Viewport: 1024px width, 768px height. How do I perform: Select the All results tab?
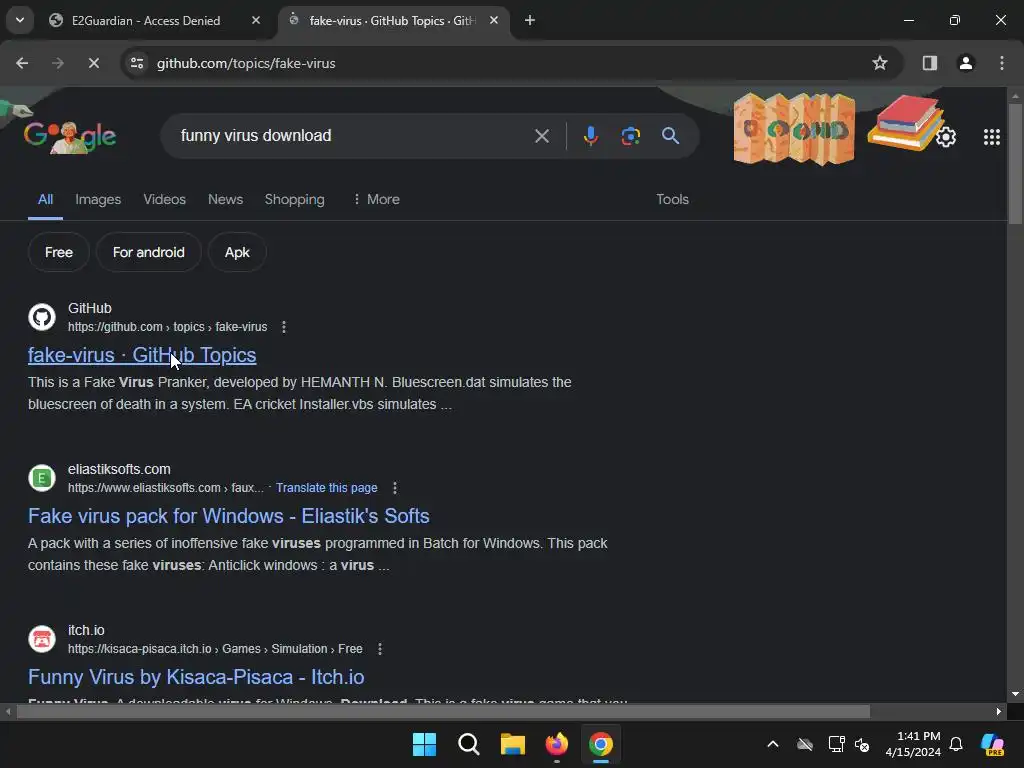[45, 199]
